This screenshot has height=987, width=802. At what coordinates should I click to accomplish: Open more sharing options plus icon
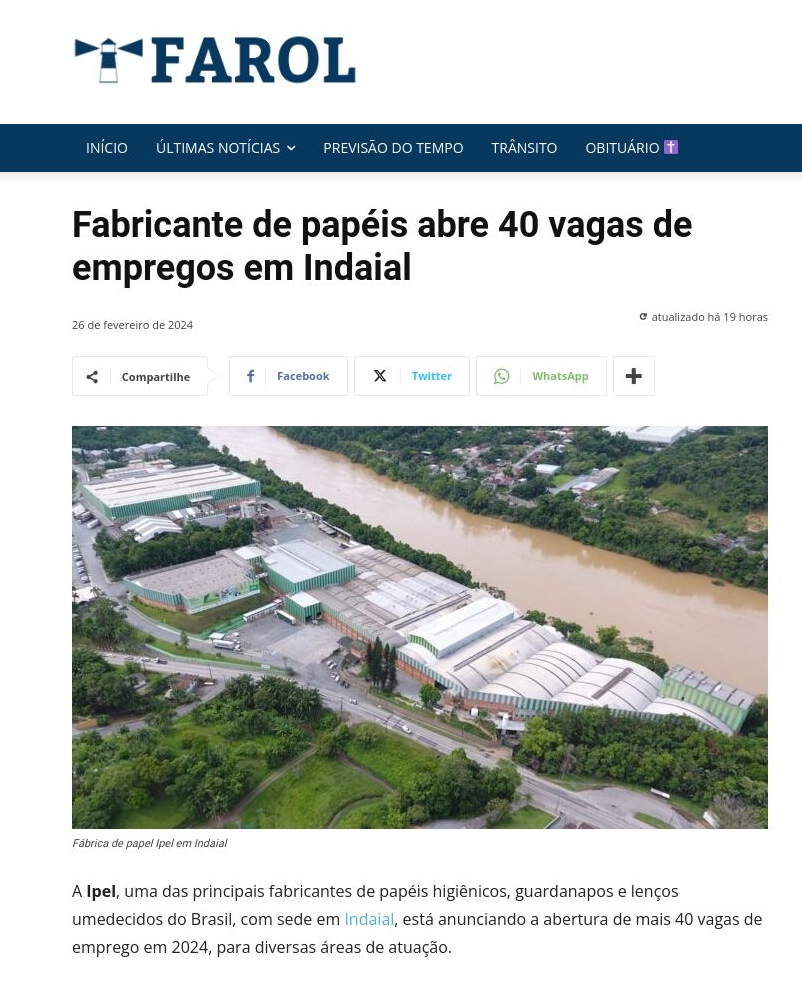point(634,376)
